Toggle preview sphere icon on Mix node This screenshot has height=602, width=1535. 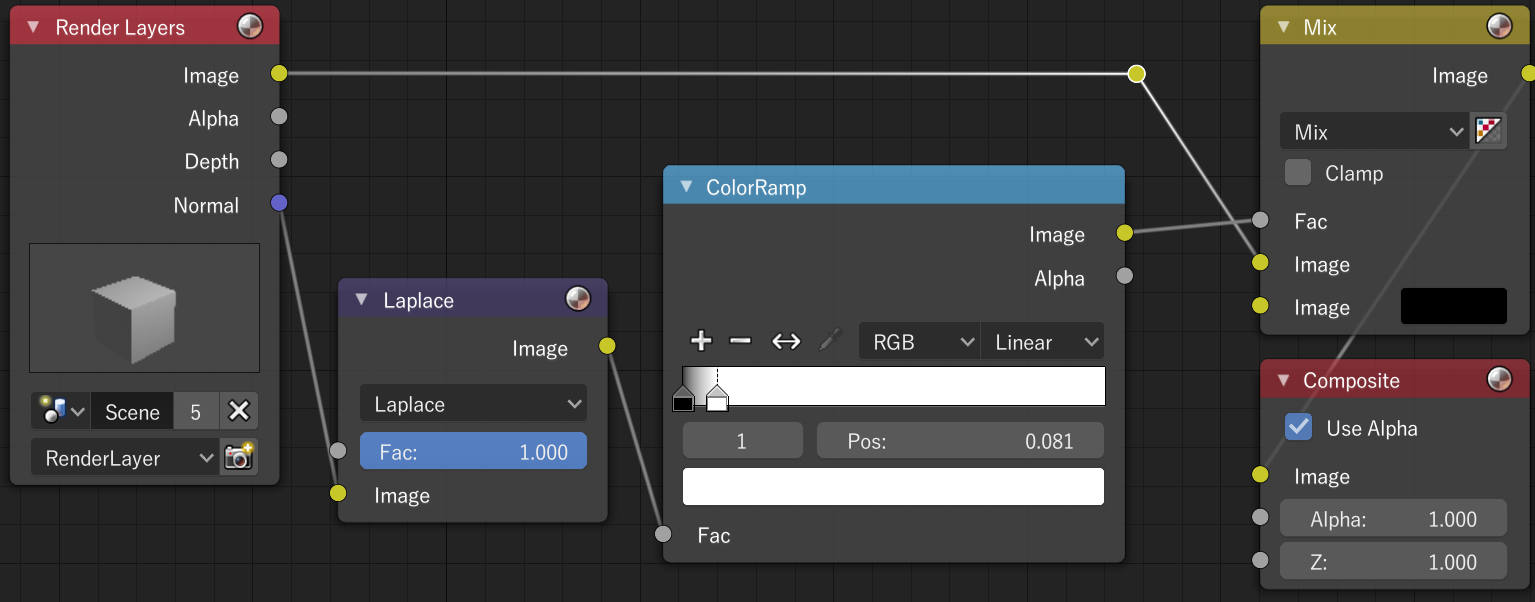pyautogui.click(x=1499, y=27)
